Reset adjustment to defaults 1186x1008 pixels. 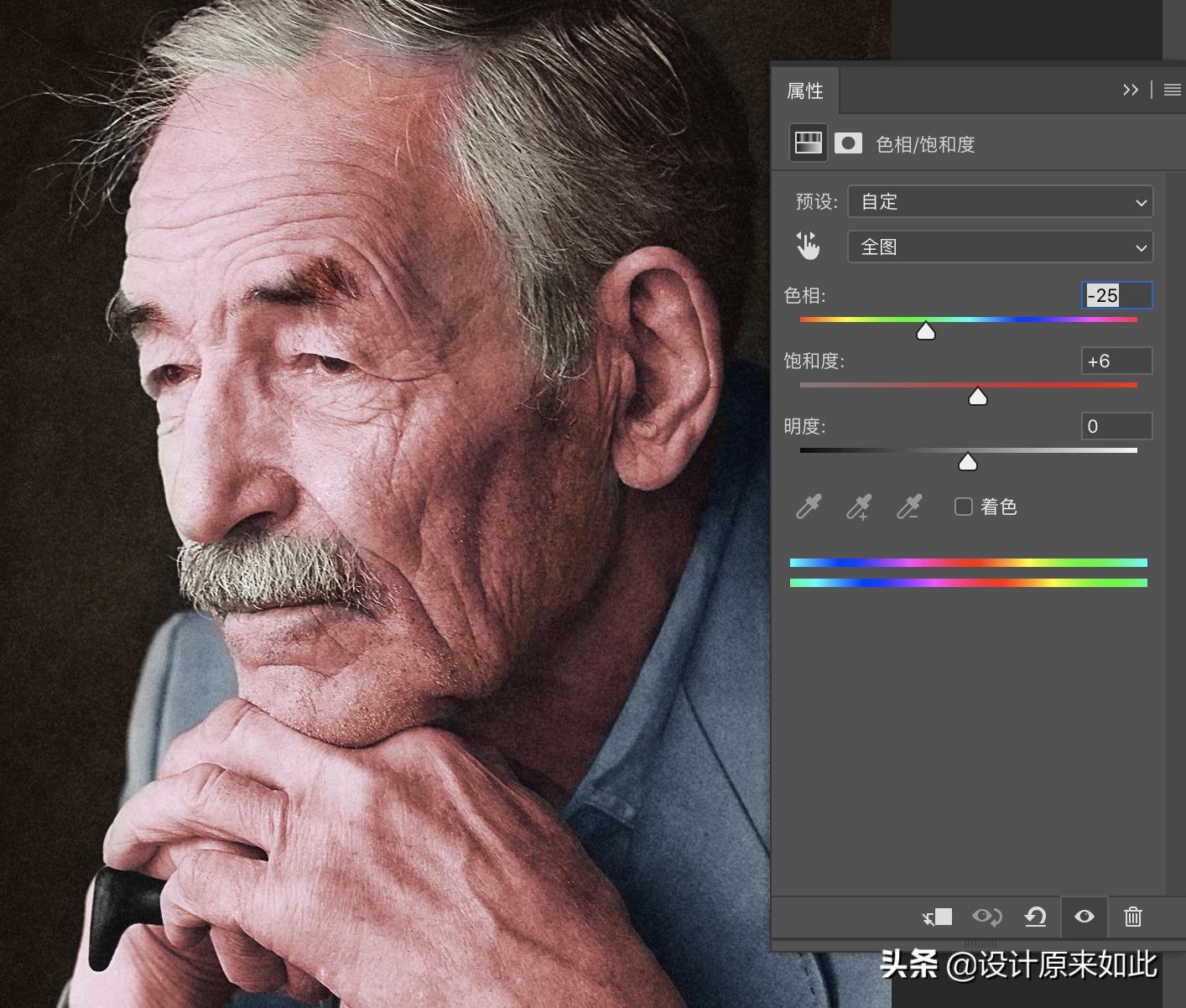coord(1035,917)
